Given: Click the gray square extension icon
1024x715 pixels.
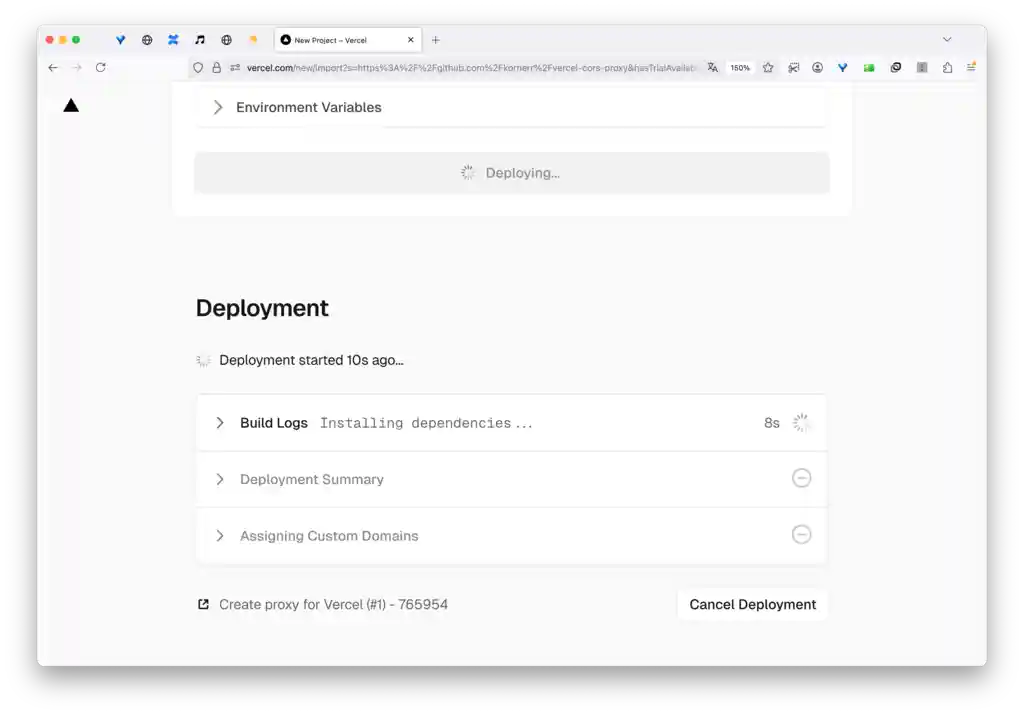Looking at the screenshot, I should (922, 67).
